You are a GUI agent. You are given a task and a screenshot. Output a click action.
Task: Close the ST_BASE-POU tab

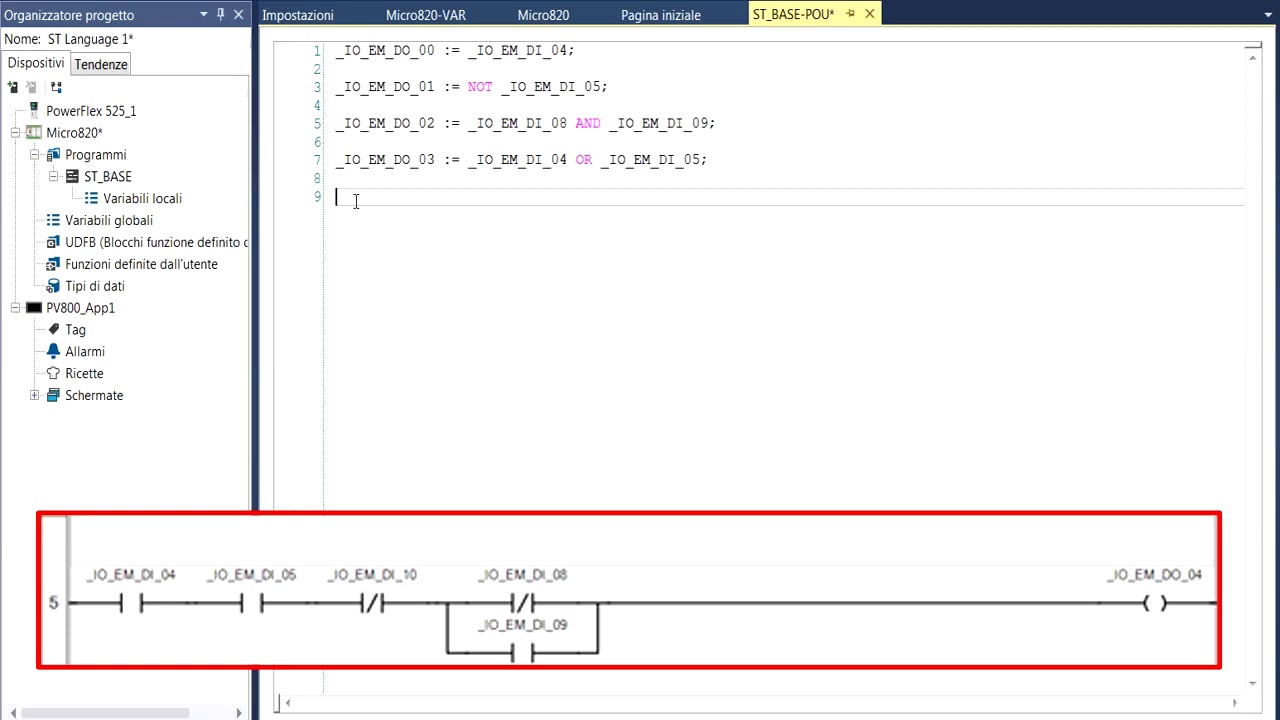870,14
